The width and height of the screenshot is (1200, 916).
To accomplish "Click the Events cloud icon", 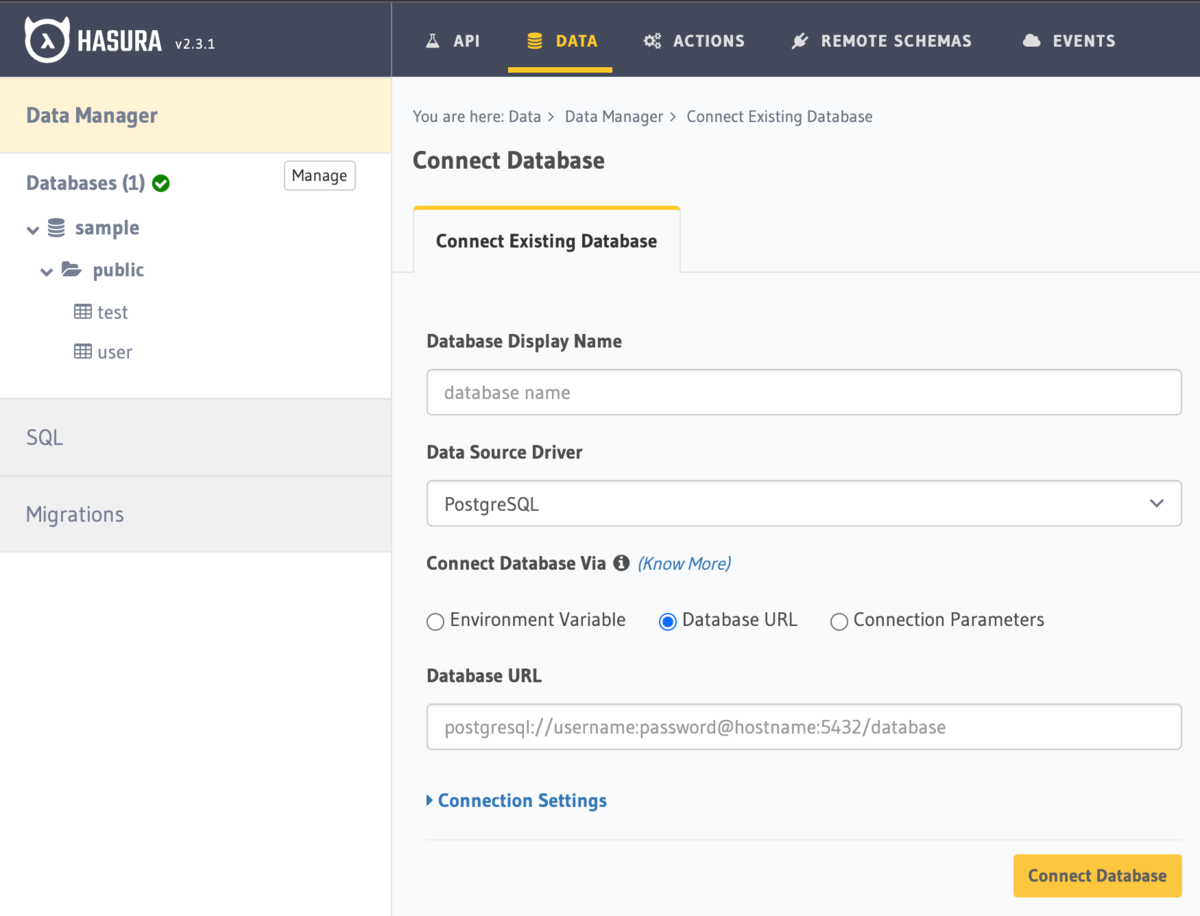I will tap(1032, 41).
